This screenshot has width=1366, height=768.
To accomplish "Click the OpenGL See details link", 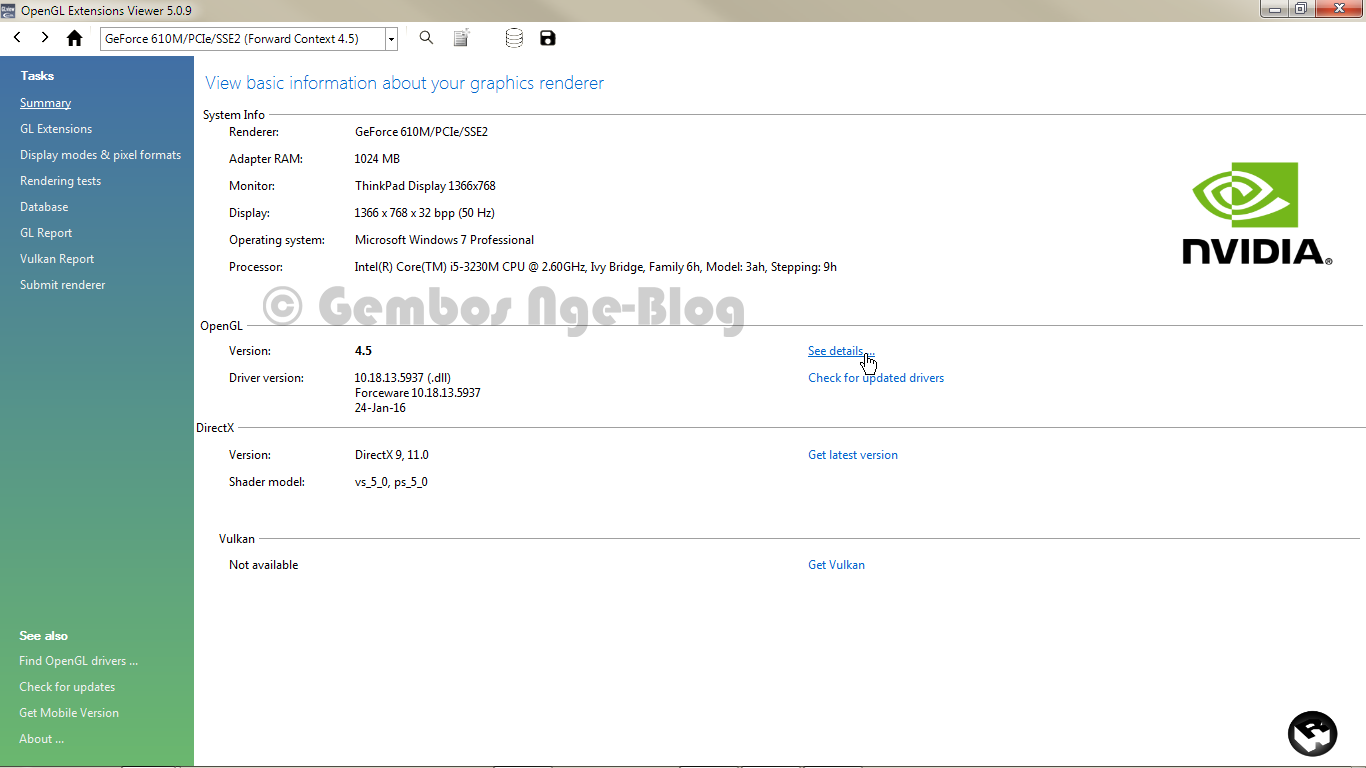I will tap(841, 351).
